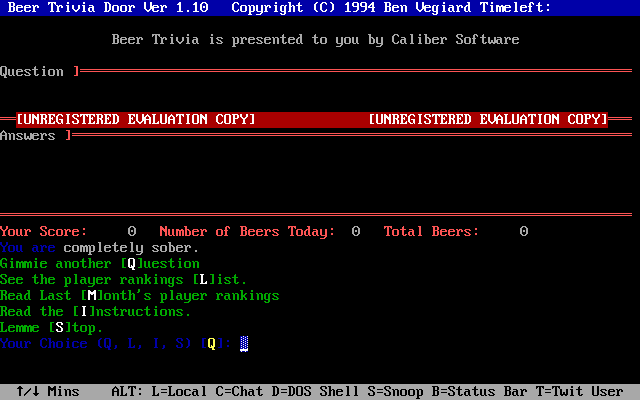This screenshot has height=400, width=640.
Task: Toggle T=Twit User in status bar
Action: 584,391
